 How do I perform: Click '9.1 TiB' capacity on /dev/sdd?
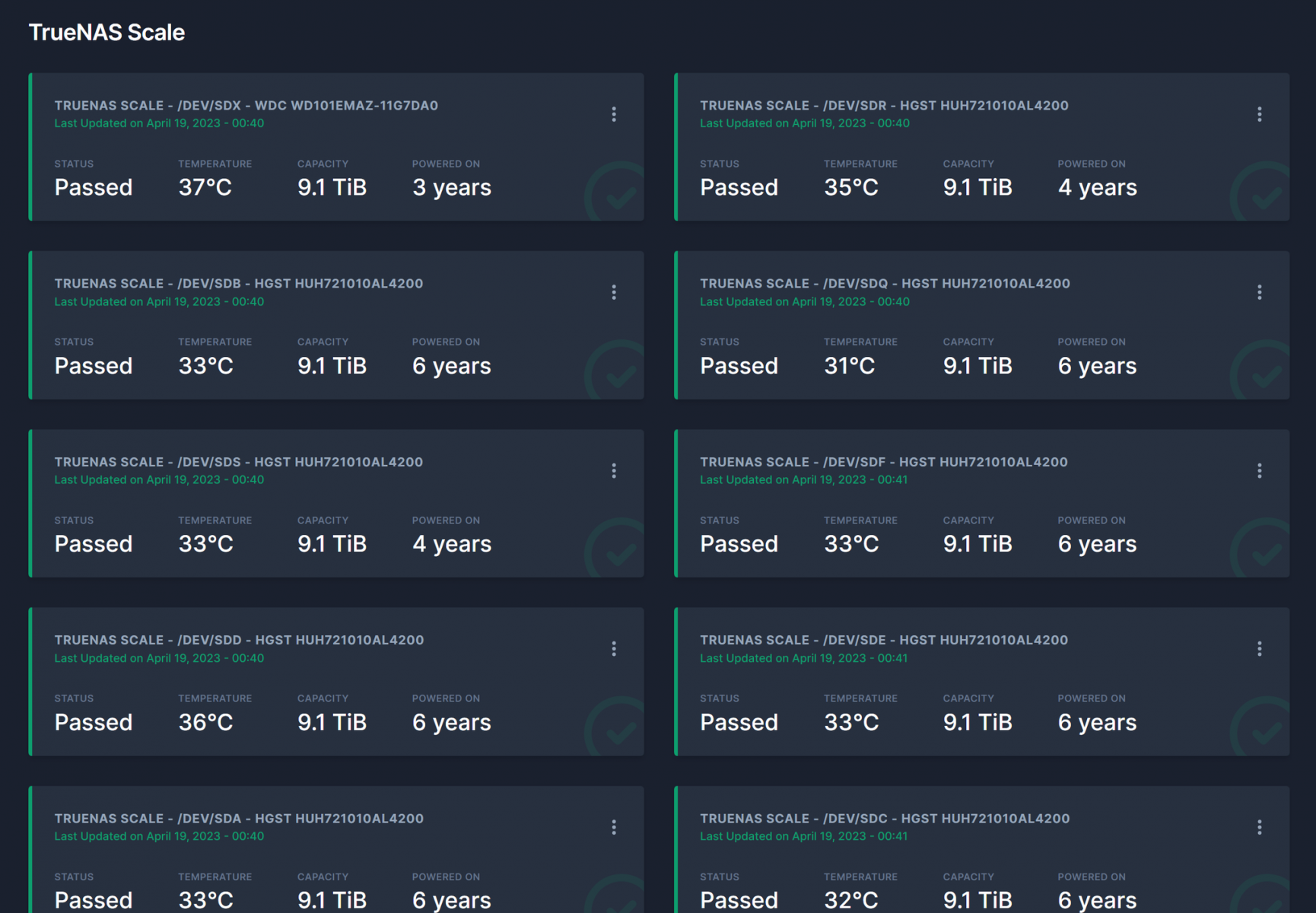click(x=332, y=722)
